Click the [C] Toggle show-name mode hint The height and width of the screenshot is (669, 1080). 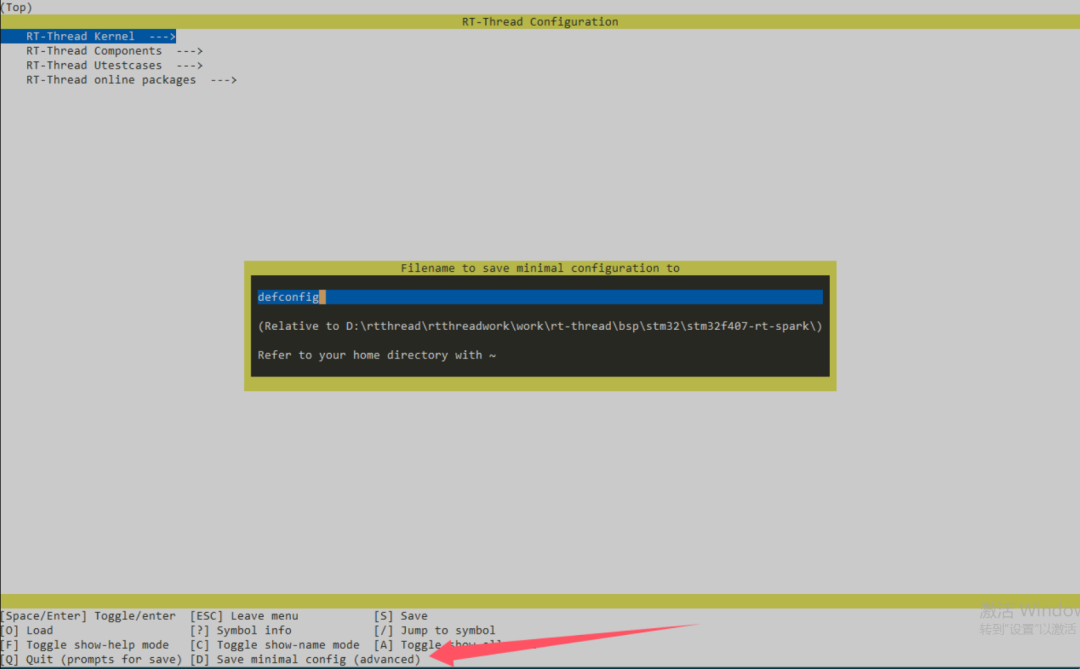pos(275,645)
